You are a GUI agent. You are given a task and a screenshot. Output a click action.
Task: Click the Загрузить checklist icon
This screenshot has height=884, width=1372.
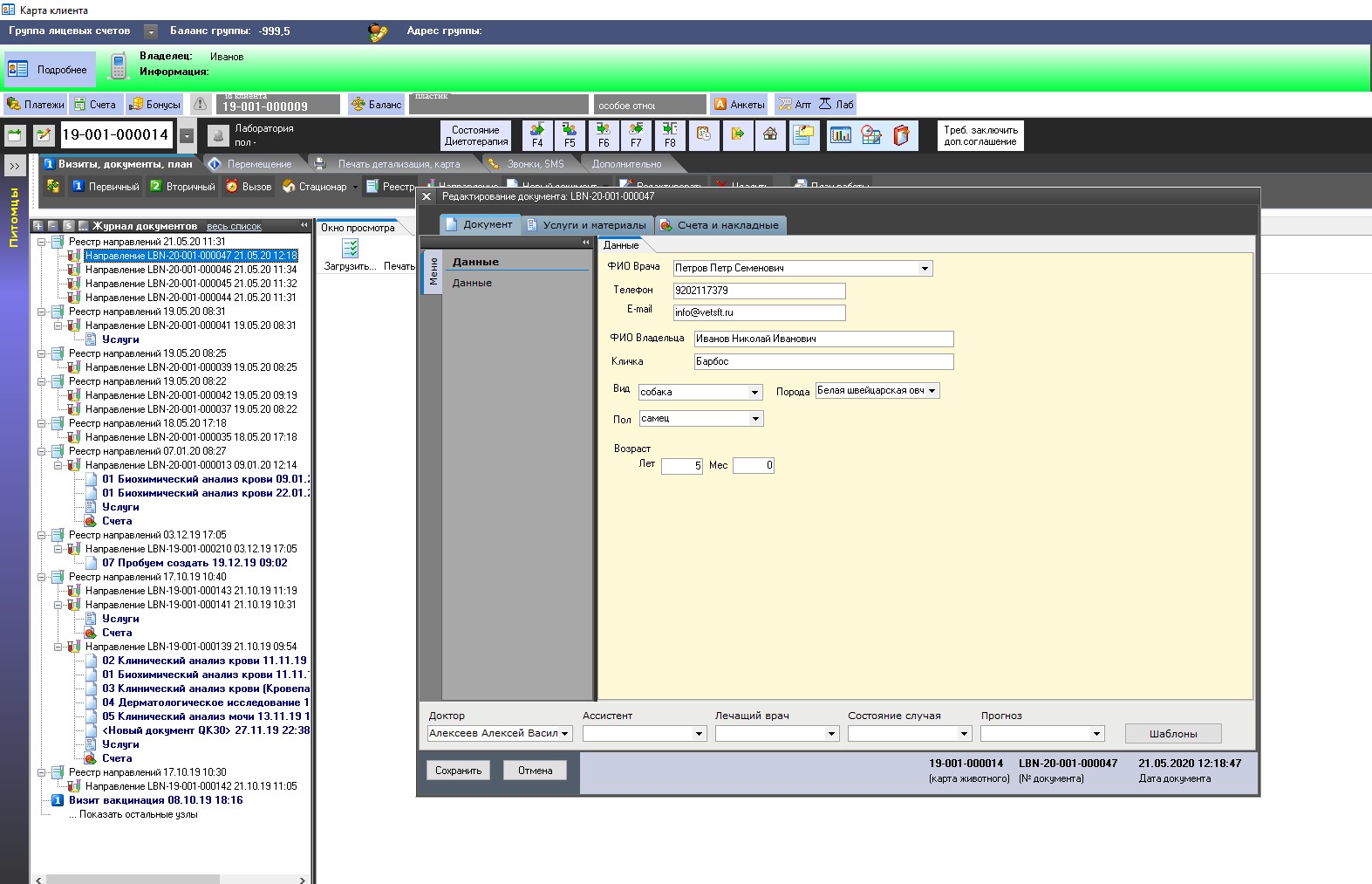[x=351, y=249]
